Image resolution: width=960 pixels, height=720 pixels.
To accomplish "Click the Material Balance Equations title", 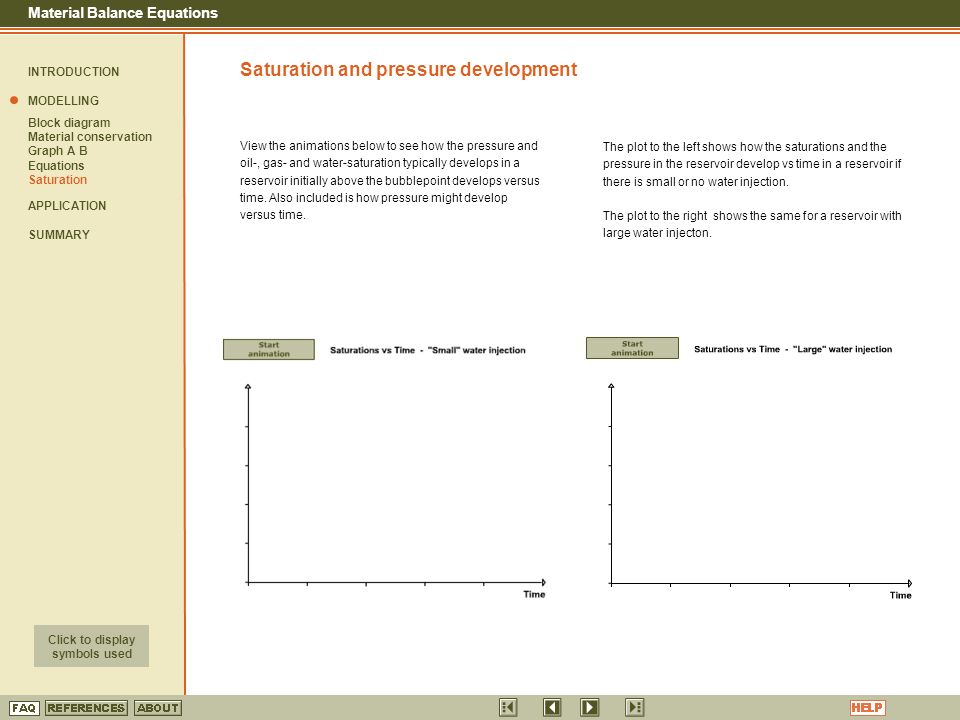I will click(122, 13).
